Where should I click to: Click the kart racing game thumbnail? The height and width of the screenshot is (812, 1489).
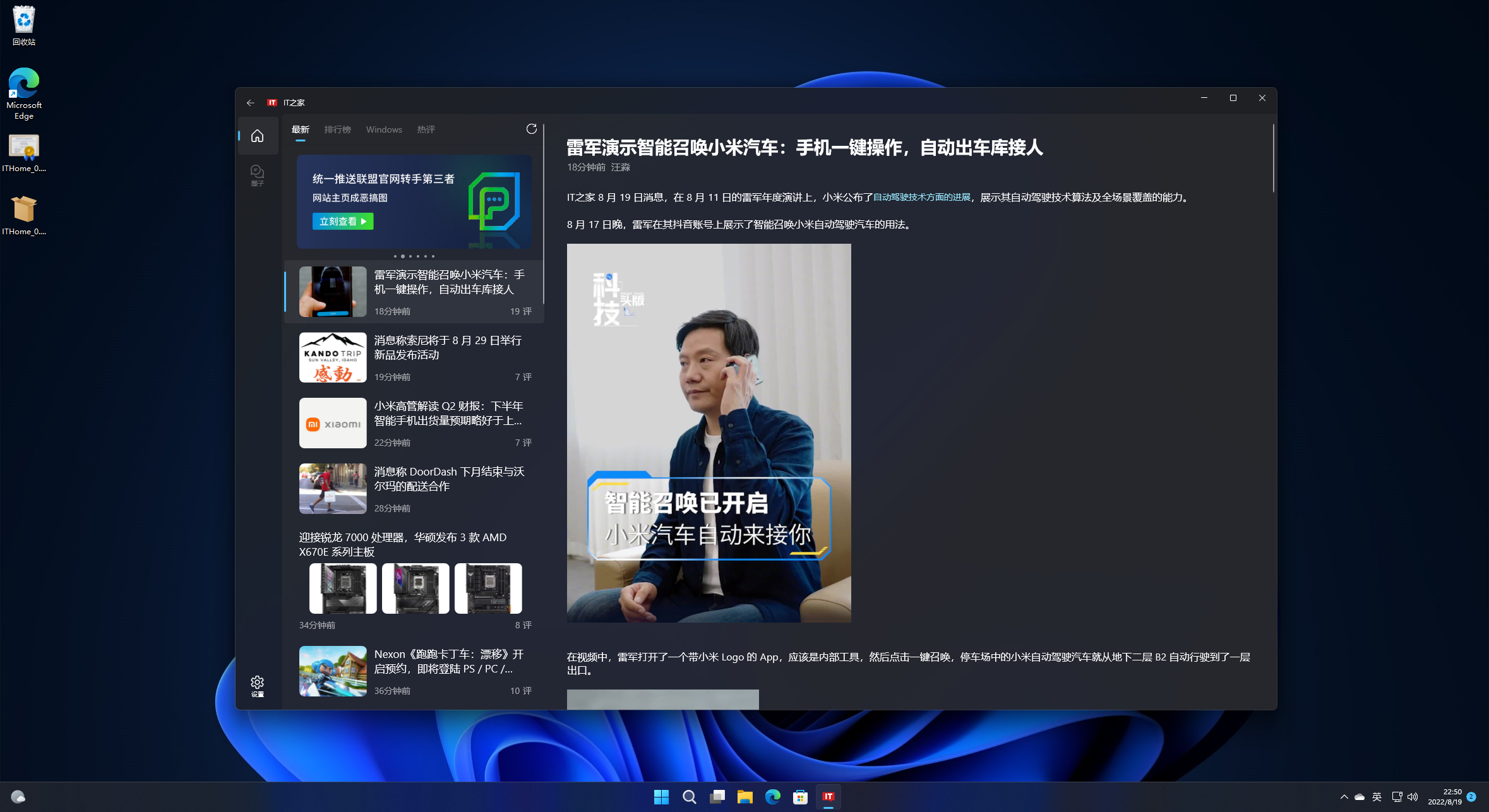[x=333, y=671]
